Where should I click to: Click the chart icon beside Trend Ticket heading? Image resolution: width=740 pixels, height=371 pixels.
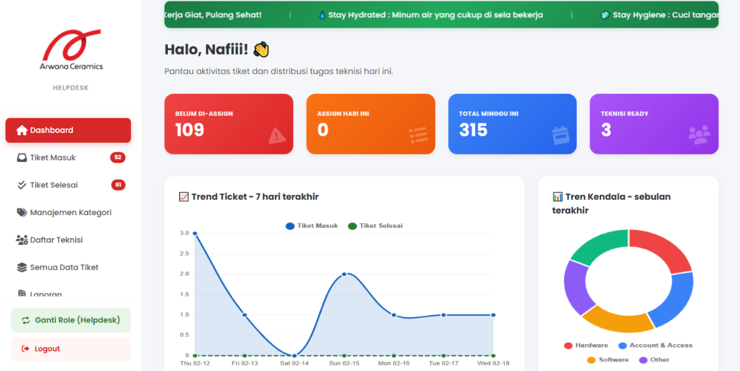click(184, 197)
